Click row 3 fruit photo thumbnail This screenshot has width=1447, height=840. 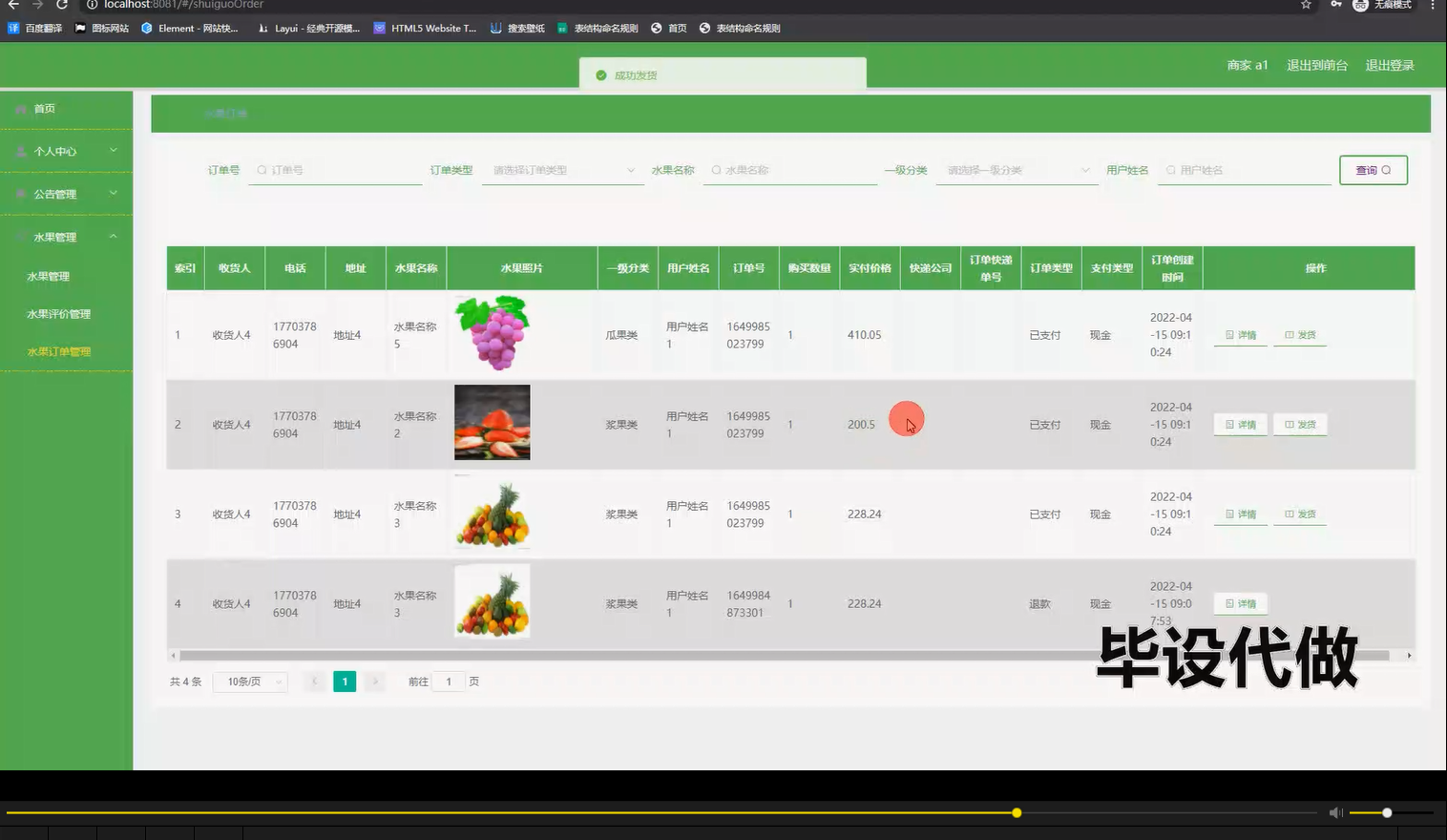point(493,513)
